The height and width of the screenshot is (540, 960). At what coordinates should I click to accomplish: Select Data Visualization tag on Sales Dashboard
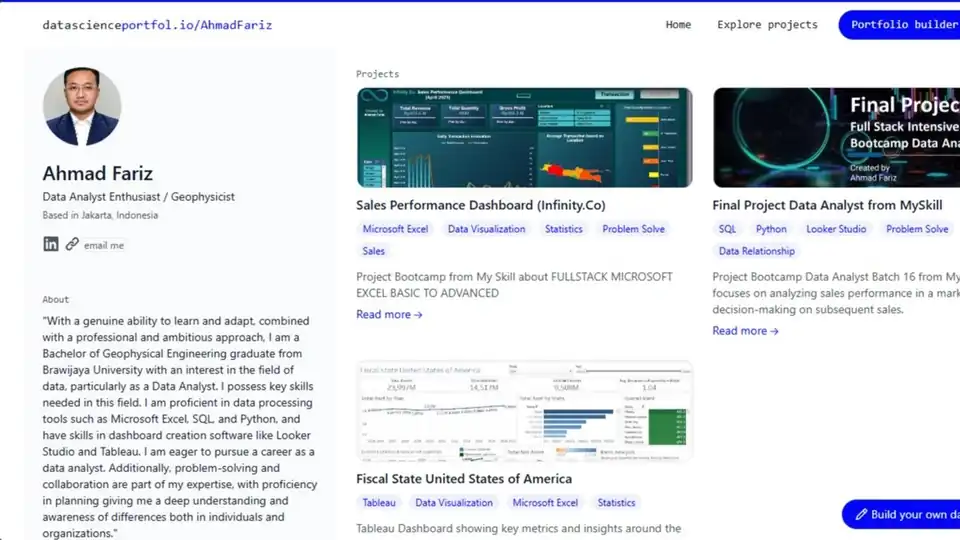coord(487,229)
